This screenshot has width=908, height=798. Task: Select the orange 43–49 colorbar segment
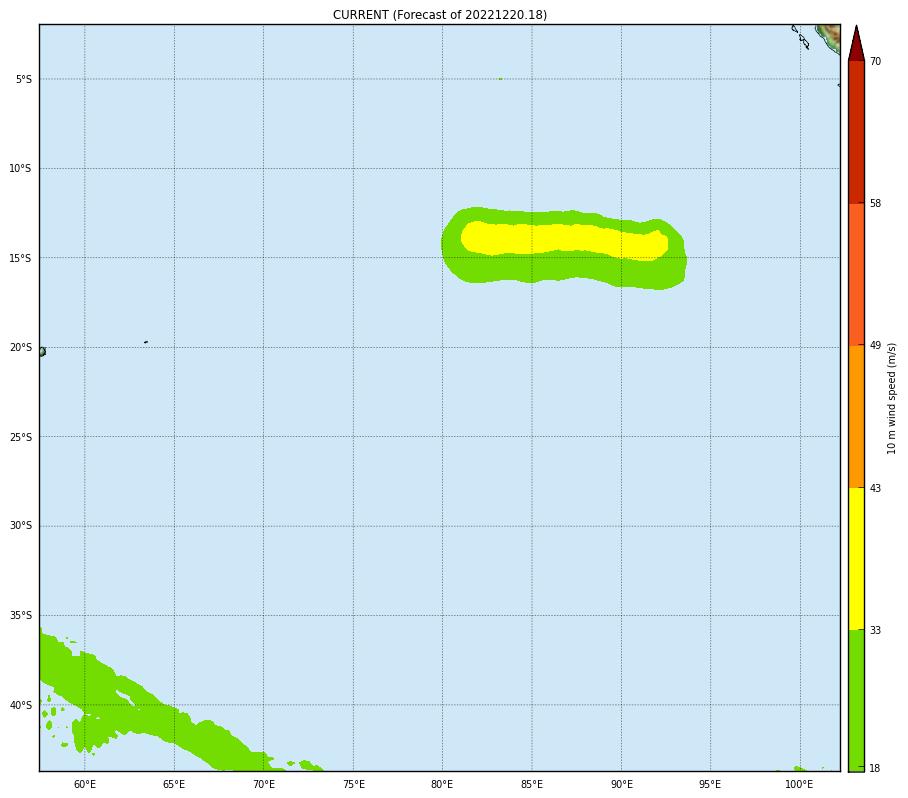tap(856, 416)
